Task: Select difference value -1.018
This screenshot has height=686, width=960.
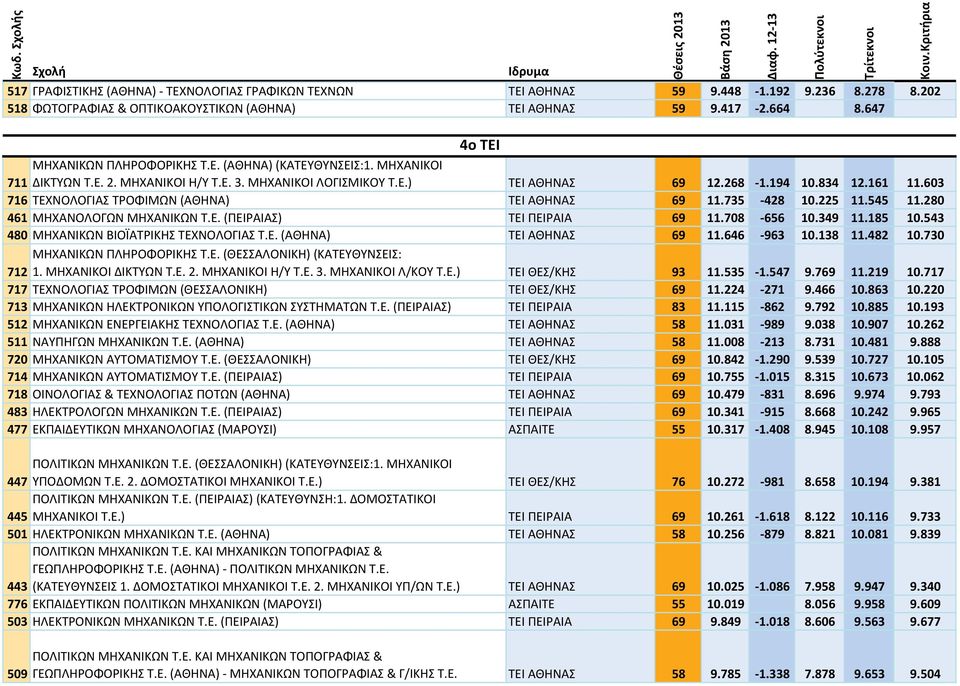Action: [x=771, y=621]
